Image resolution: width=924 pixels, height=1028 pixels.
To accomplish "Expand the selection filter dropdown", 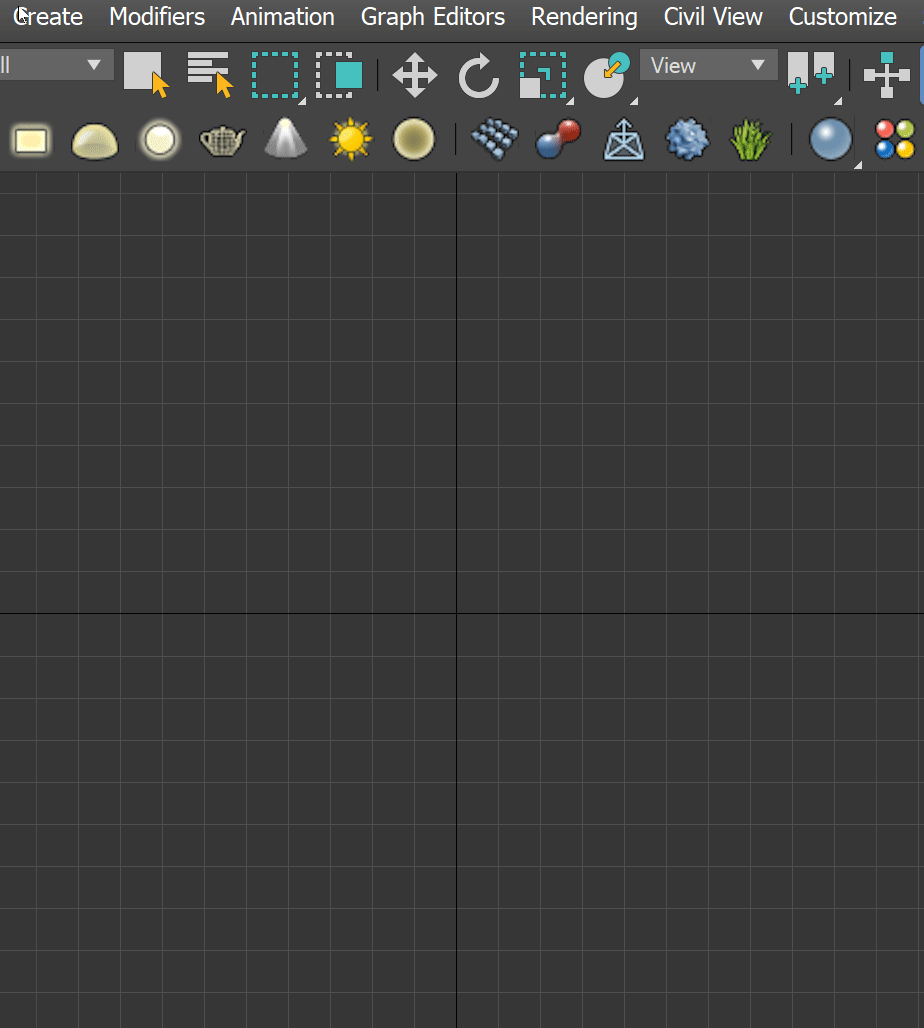I will pyautogui.click(x=55, y=66).
